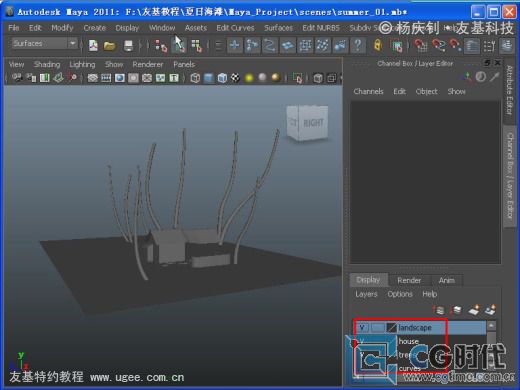Open the Modify menu
This screenshot has height=390, width=520.
[x=62, y=28]
